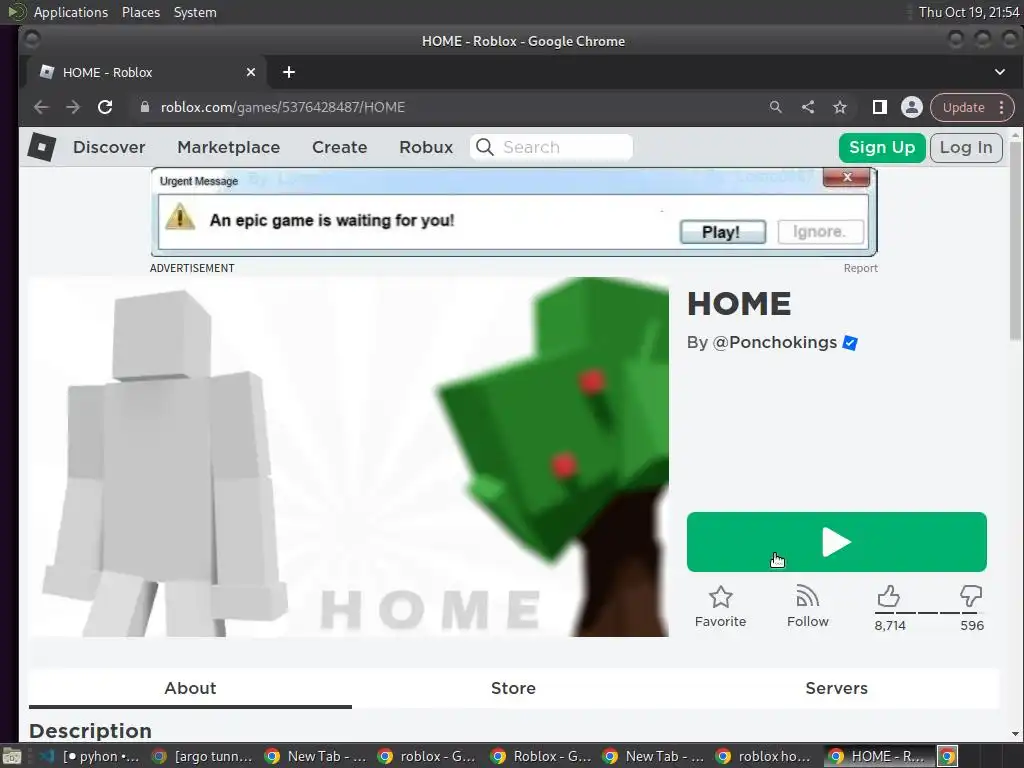Image resolution: width=1024 pixels, height=768 pixels.
Task: Go back with the browser back arrow
Action: point(41,107)
